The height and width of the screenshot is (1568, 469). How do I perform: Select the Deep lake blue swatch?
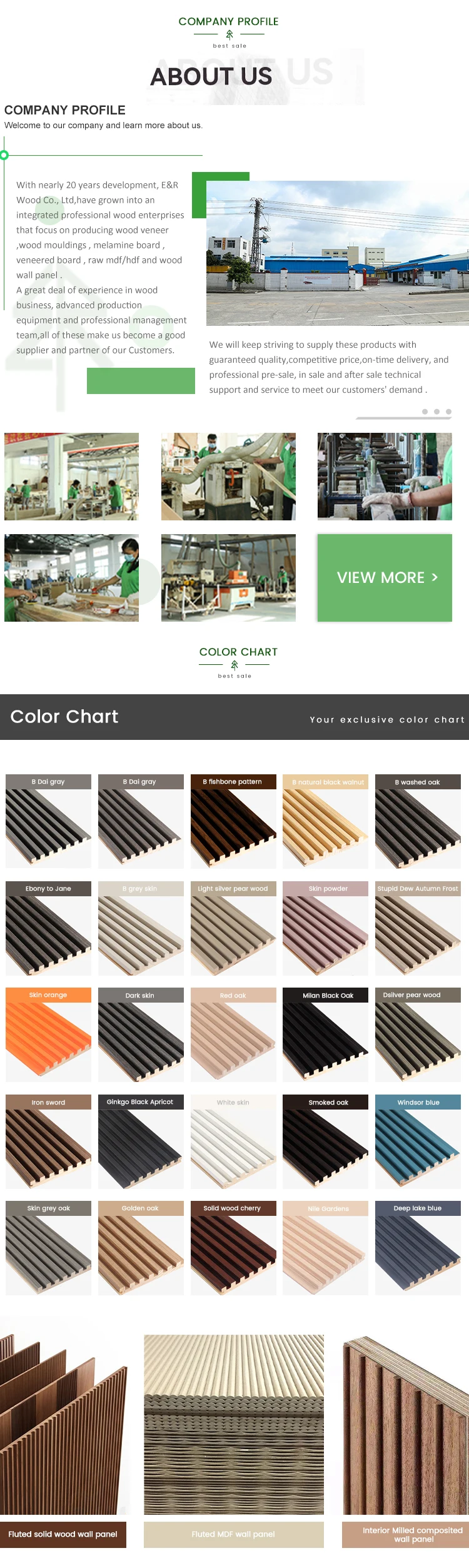click(418, 1248)
